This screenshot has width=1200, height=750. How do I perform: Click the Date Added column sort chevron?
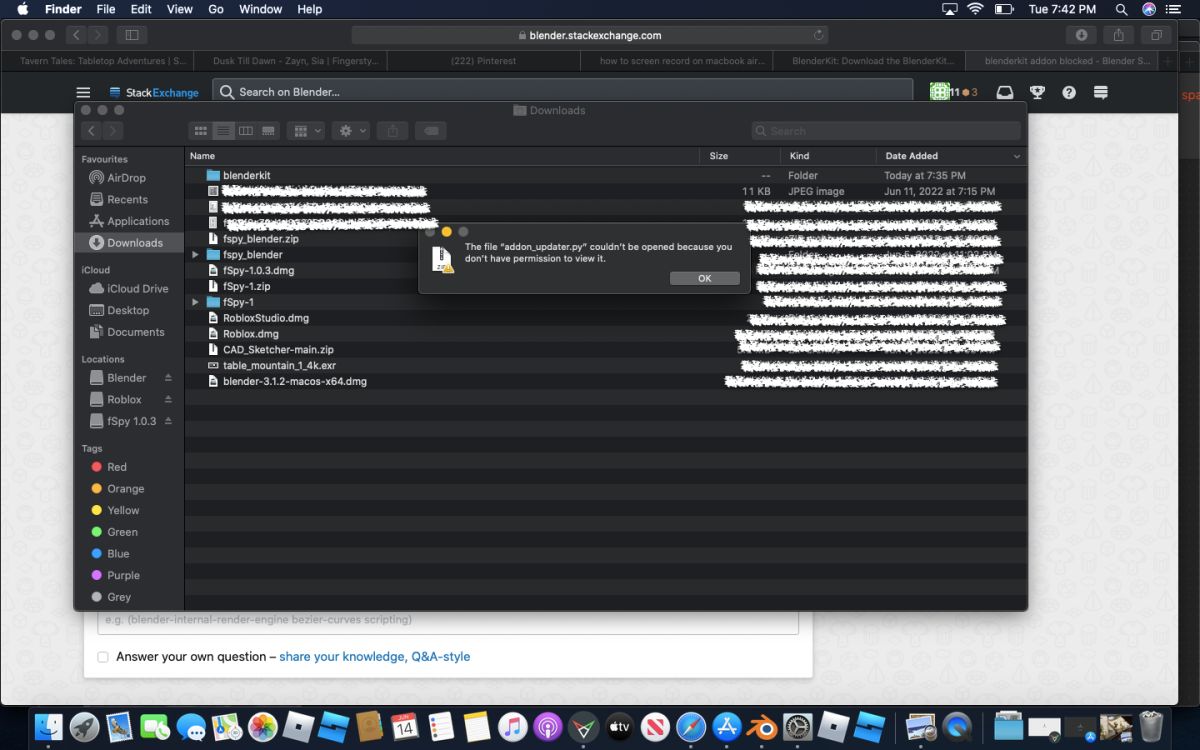[x=1017, y=156]
